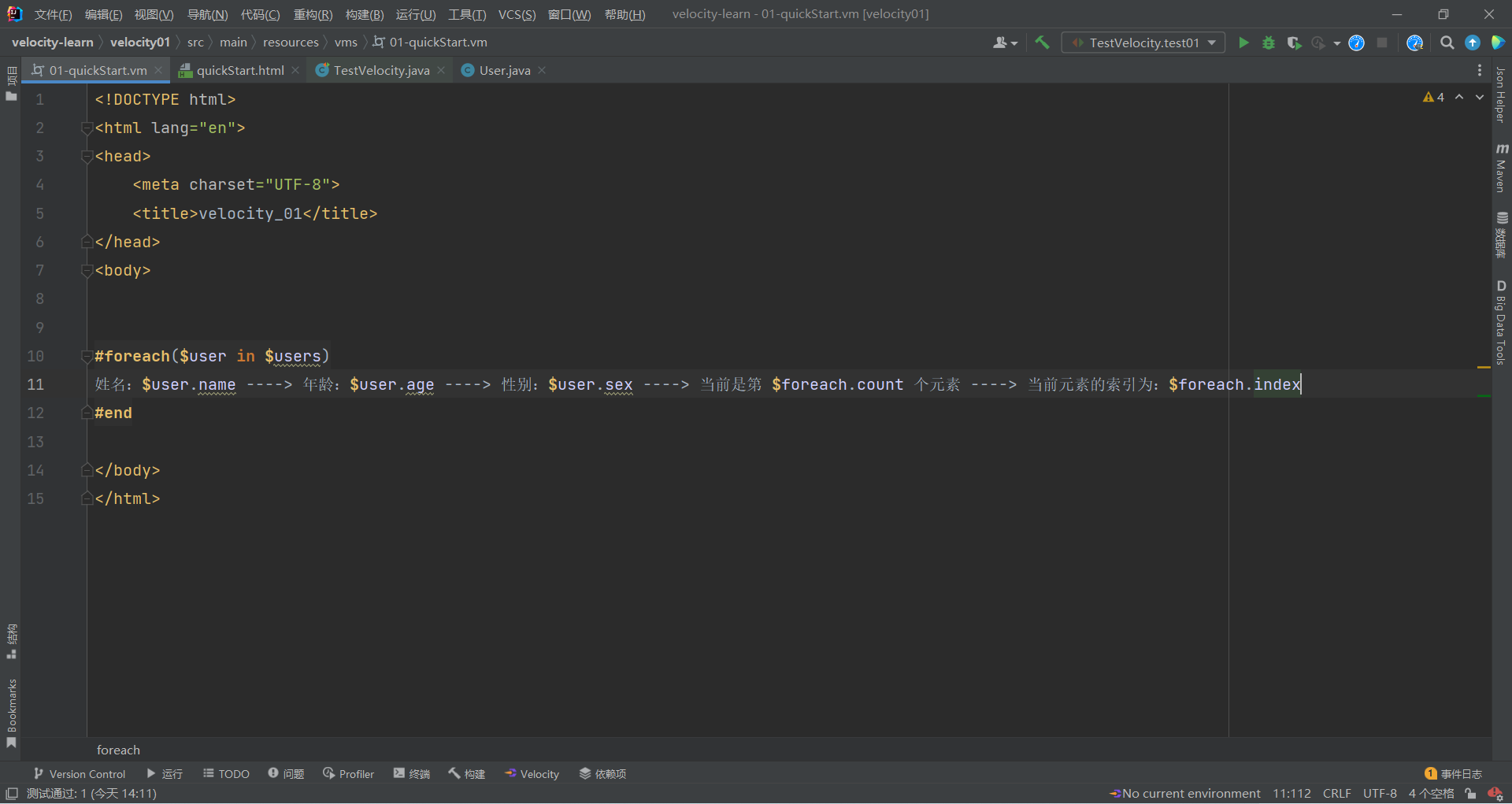Open Project tool window on left edge

tap(11, 83)
